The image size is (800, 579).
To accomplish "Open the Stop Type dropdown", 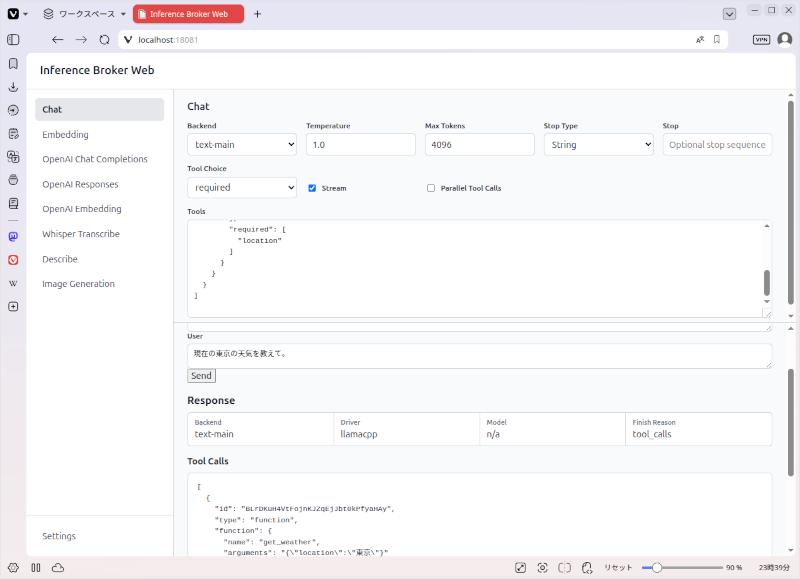I will (x=598, y=145).
